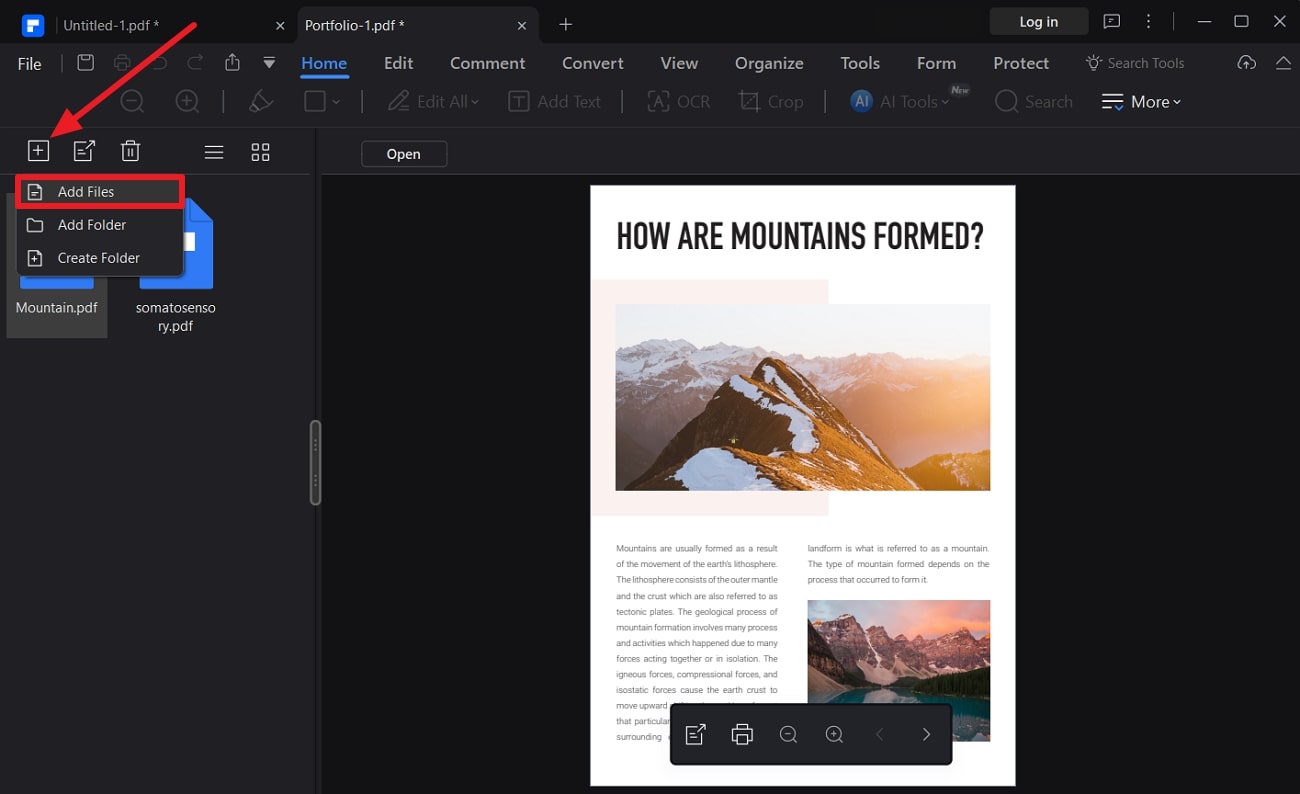The height and width of the screenshot is (794, 1300).
Task: Click the Redo arrow icon
Action: pyautogui.click(x=195, y=63)
